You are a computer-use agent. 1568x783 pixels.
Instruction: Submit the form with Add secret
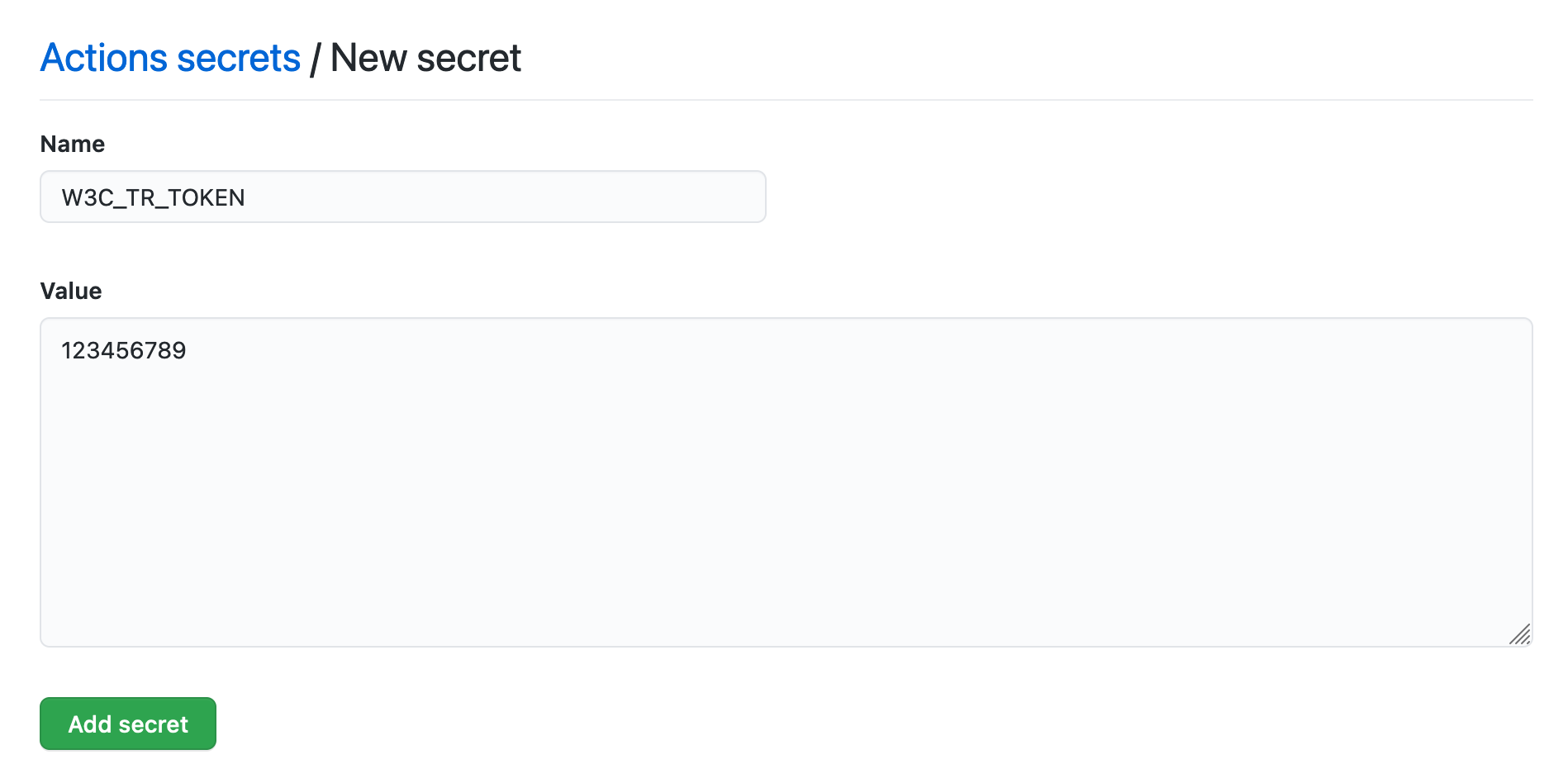tap(128, 724)
